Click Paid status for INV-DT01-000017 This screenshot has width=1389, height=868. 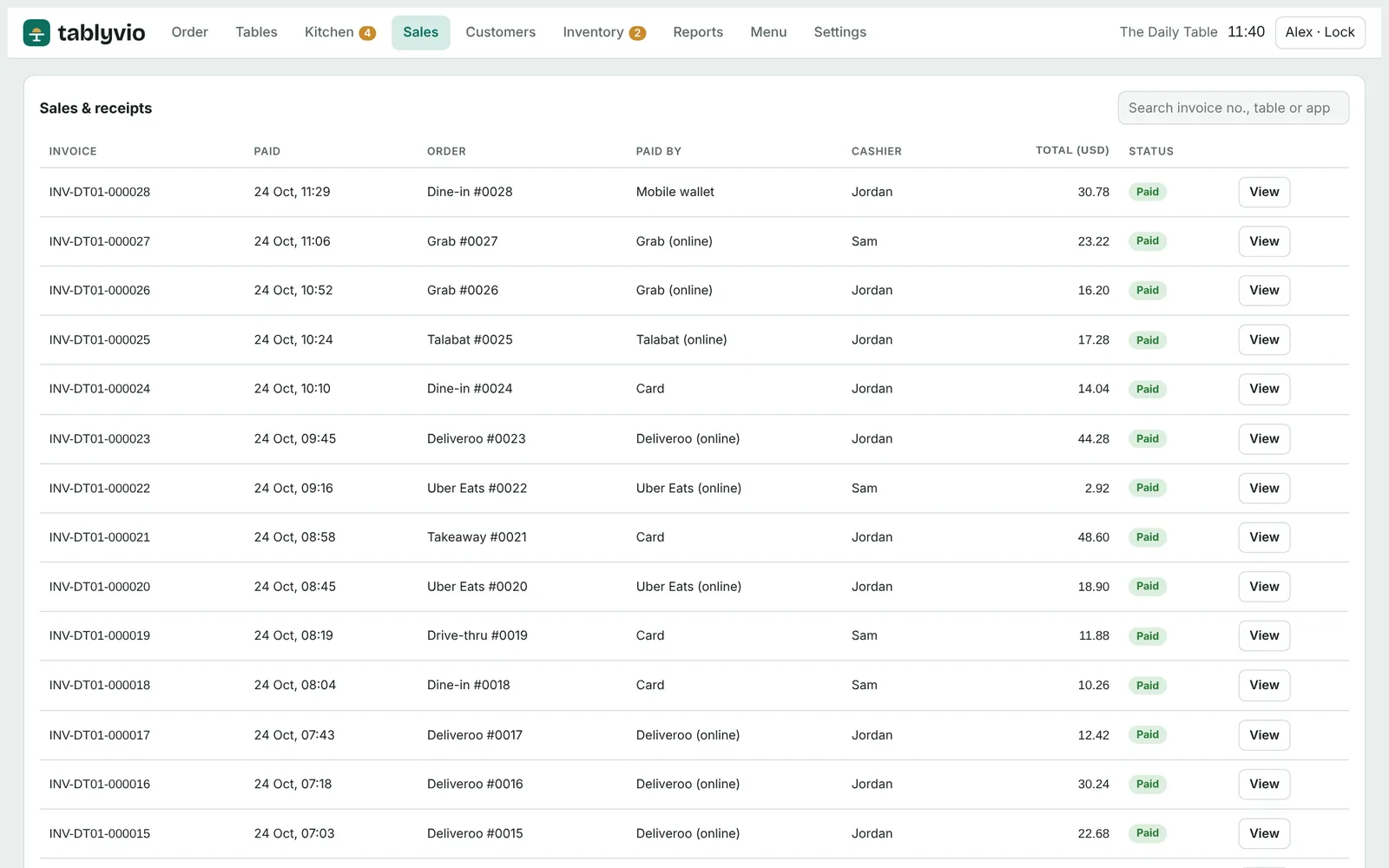tap(1148, 735)
